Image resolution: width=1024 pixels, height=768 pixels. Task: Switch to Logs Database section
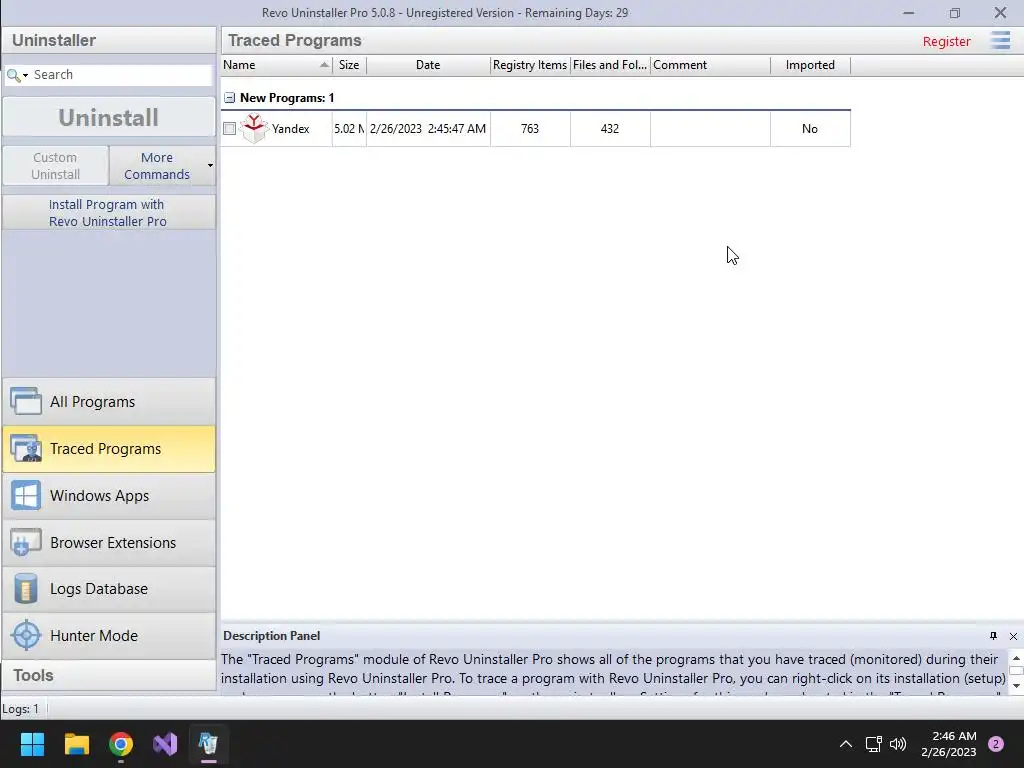(108, 588)
